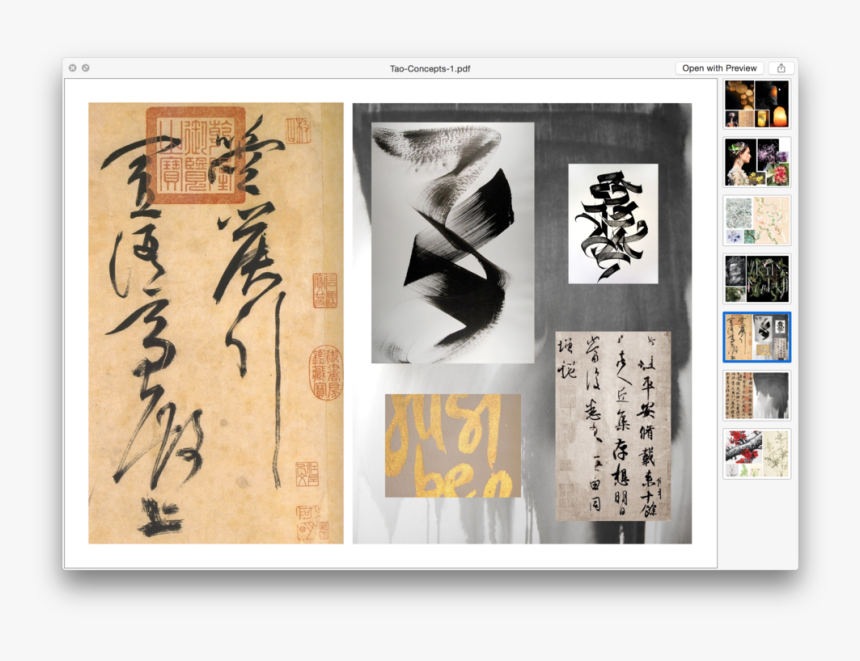Show the sixth thumbnail with grey ink wash
Viewport: 860px width, 661px height.
tap(757, 395)
